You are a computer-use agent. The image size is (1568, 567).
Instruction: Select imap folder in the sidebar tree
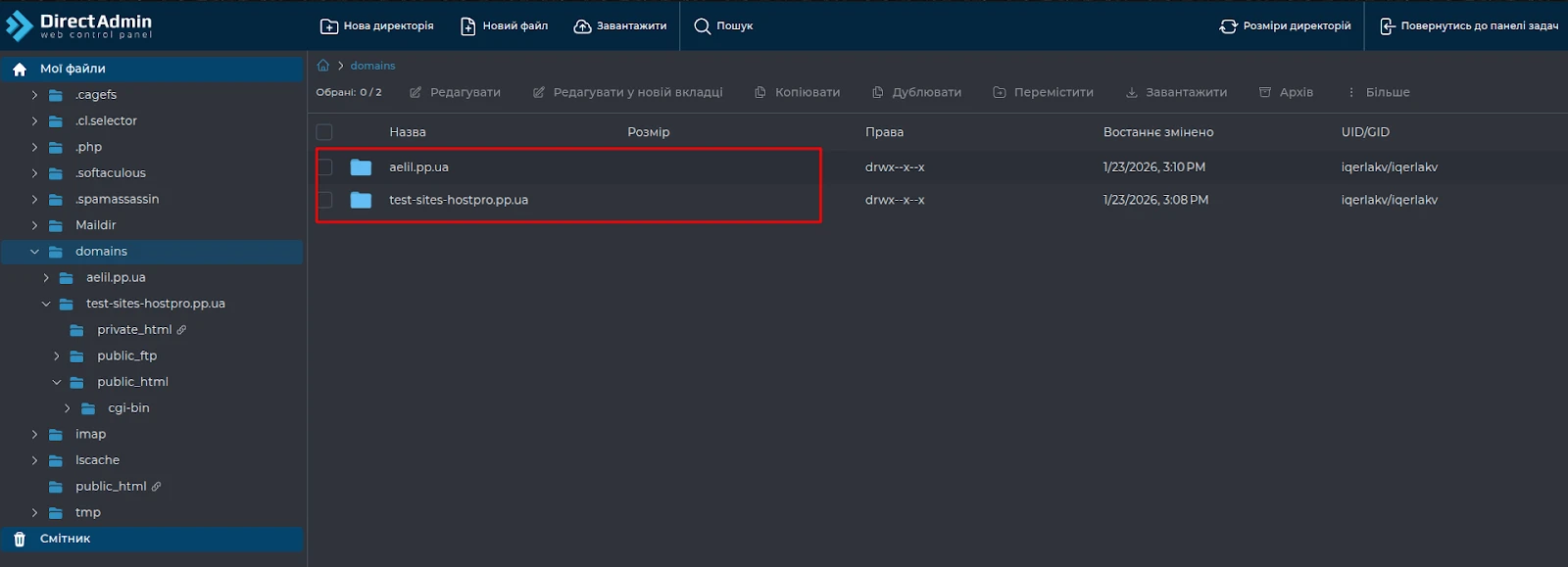(x=90, y=435)
